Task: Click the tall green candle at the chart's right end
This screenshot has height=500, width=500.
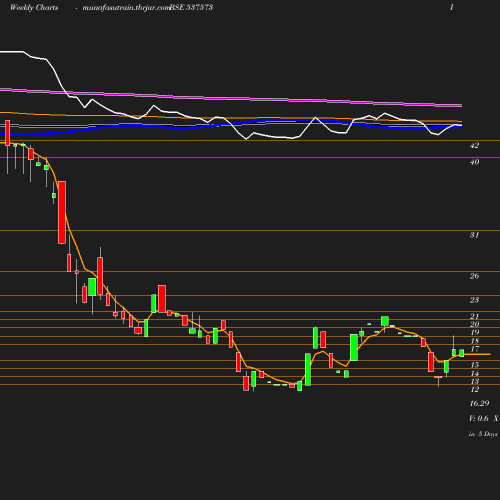Action: (461, 353)
